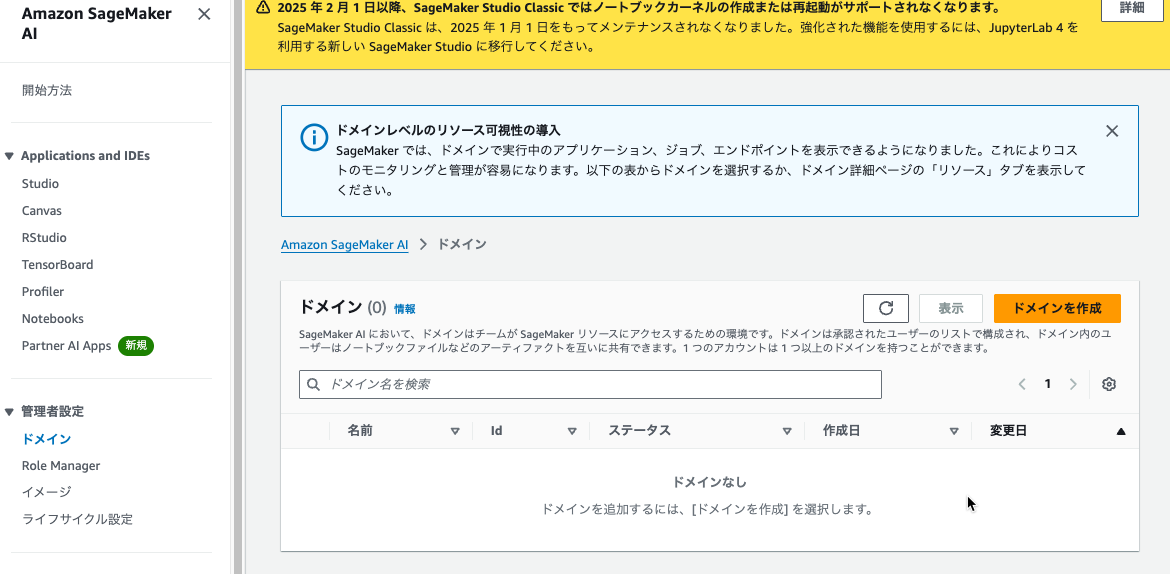The image size is (1170, 574).
Task: Sort by 作成日 column arrow
Action: tap(954, 431)
